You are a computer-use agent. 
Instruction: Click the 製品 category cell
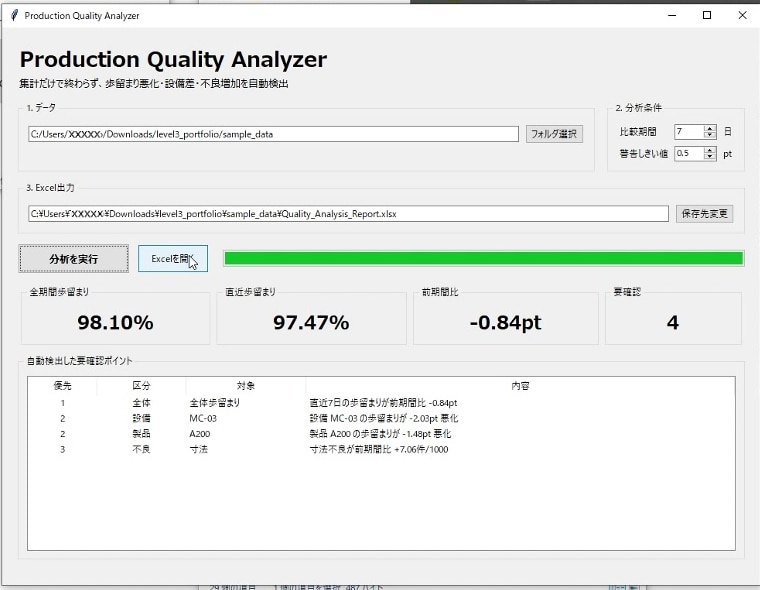pyautogui.click(x=141, y=434)
